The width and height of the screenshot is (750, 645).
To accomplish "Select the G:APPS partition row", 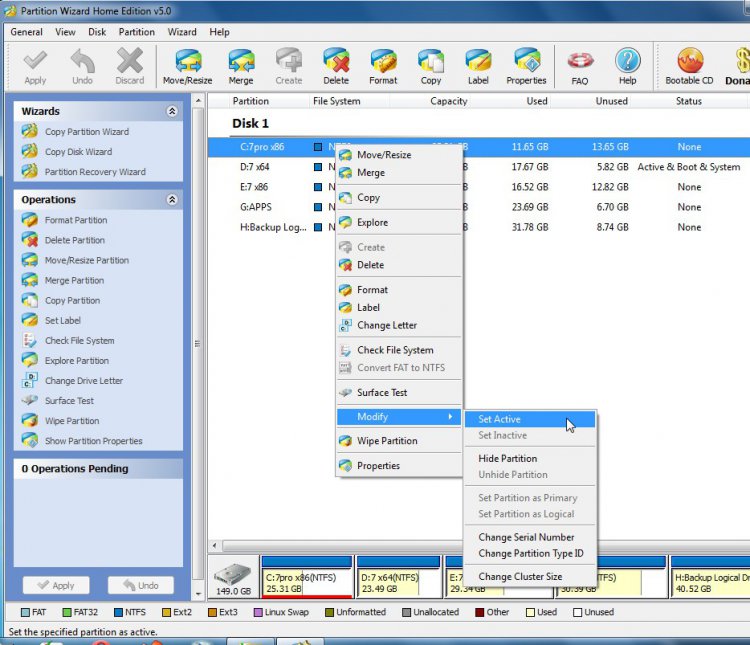I will tap(478, 207).
